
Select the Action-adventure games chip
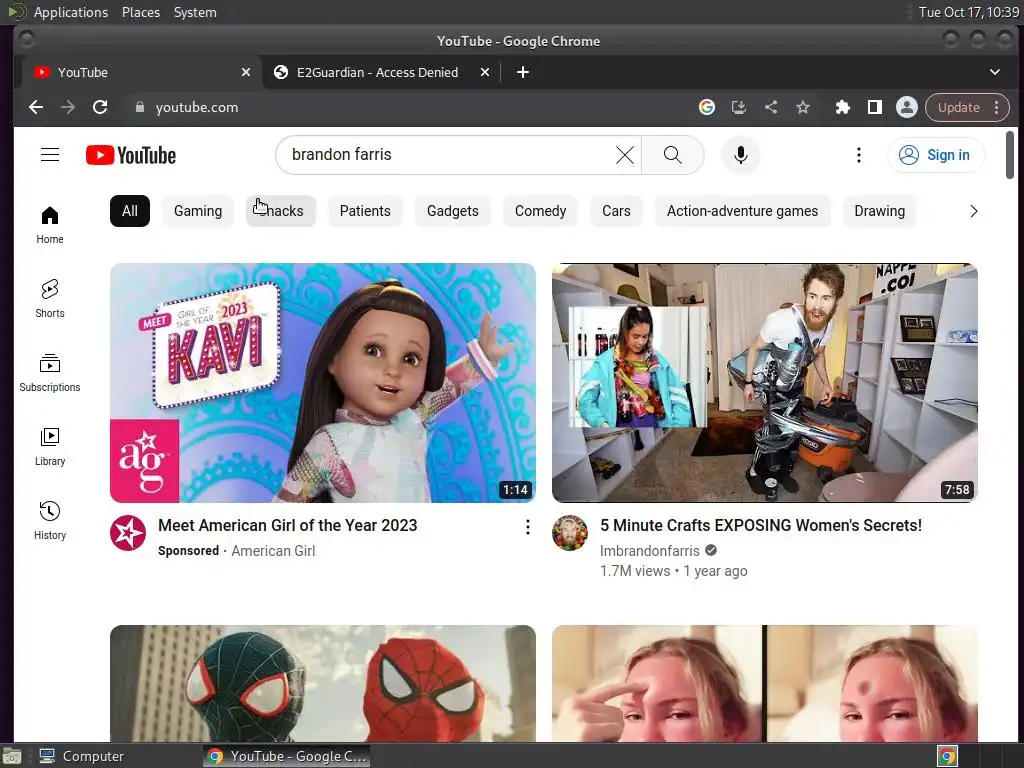[743, 211]
